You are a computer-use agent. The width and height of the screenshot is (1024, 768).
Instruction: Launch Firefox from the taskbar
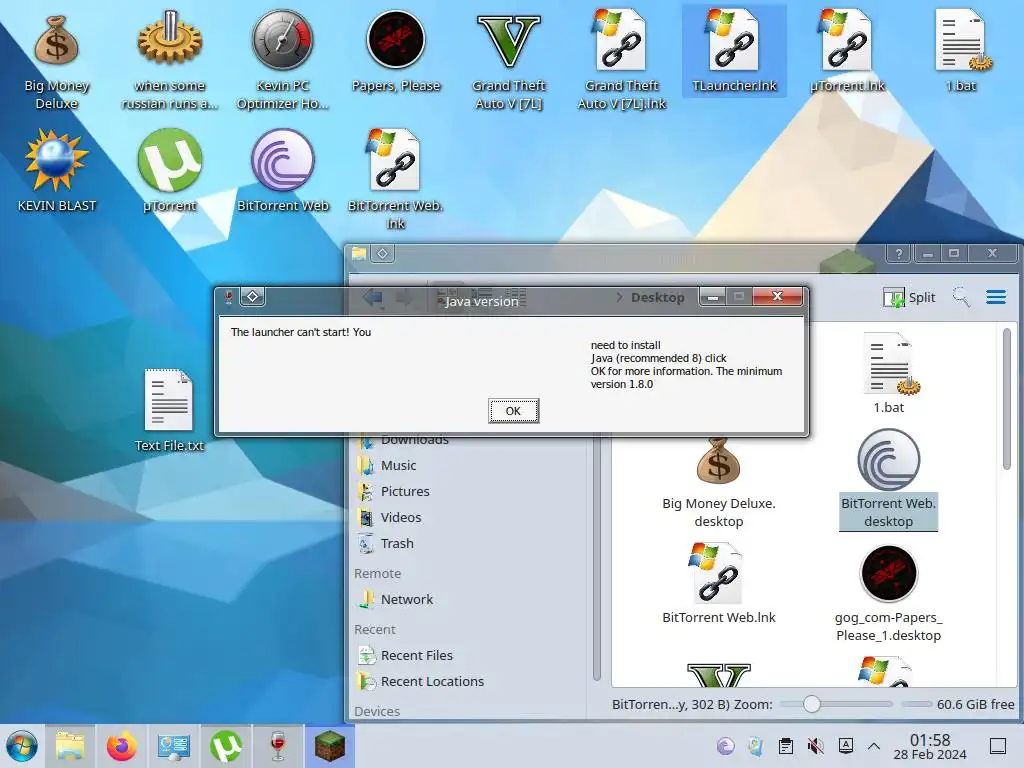pos(121,746)
